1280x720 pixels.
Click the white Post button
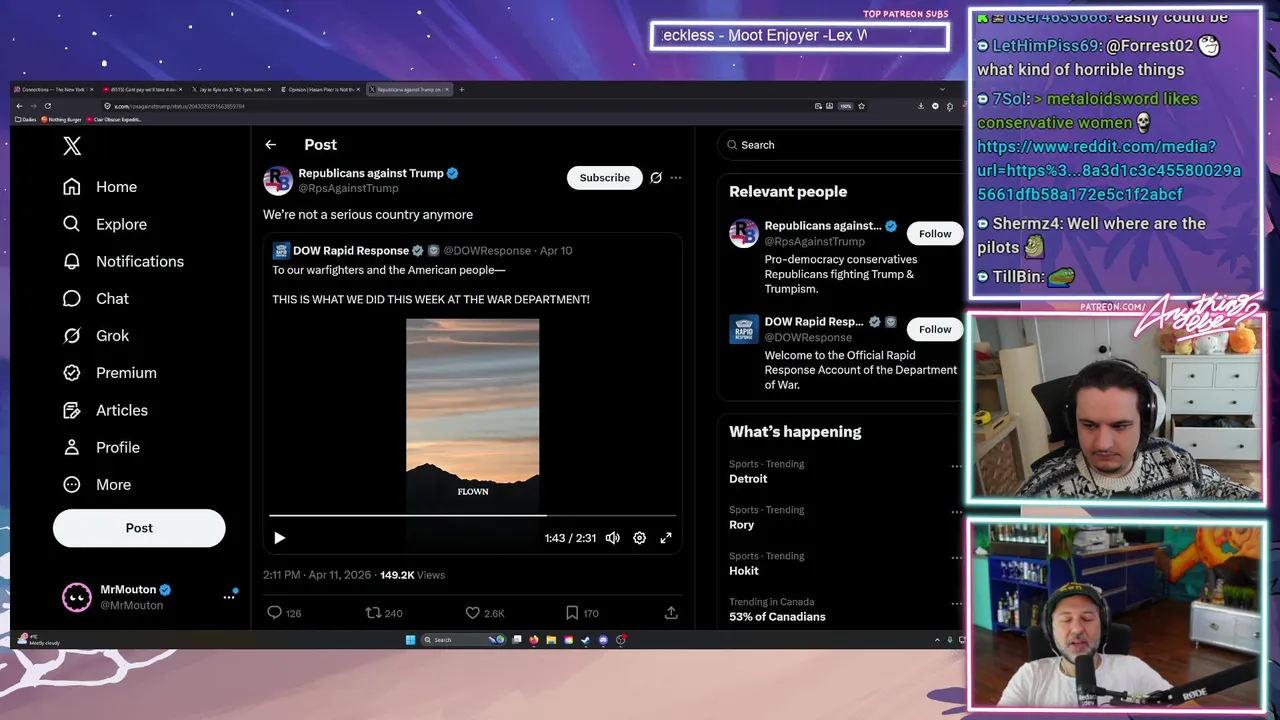click(x=139, y=528)
